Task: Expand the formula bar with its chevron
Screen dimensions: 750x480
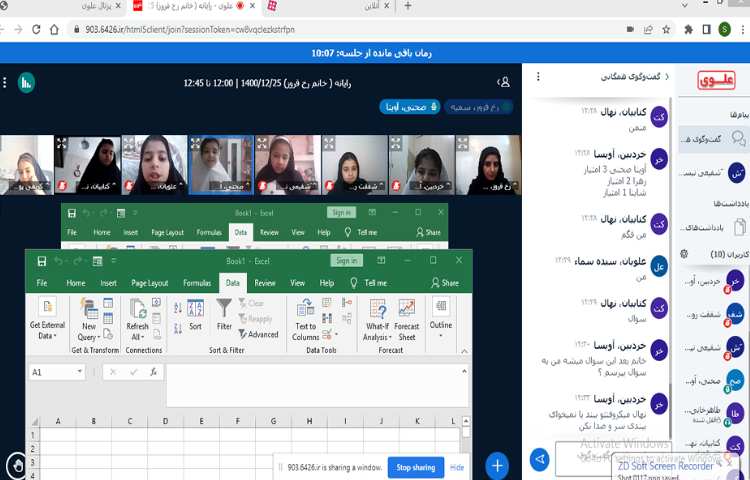Action: [464, 371]
